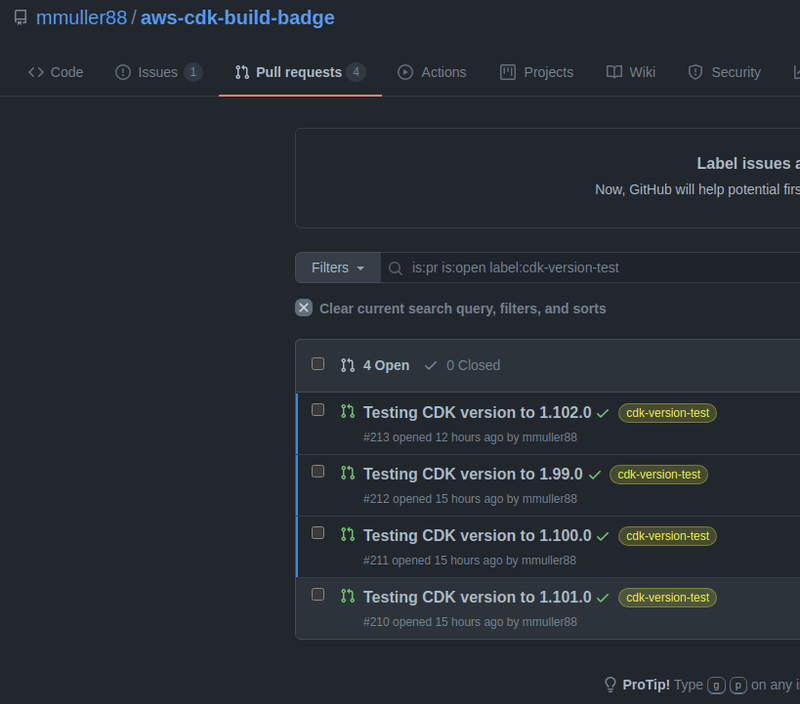Select checkbox for PR #213 version 1.102.0
The width and height of the screenshot is (800, 704).
tap(318, 410)
